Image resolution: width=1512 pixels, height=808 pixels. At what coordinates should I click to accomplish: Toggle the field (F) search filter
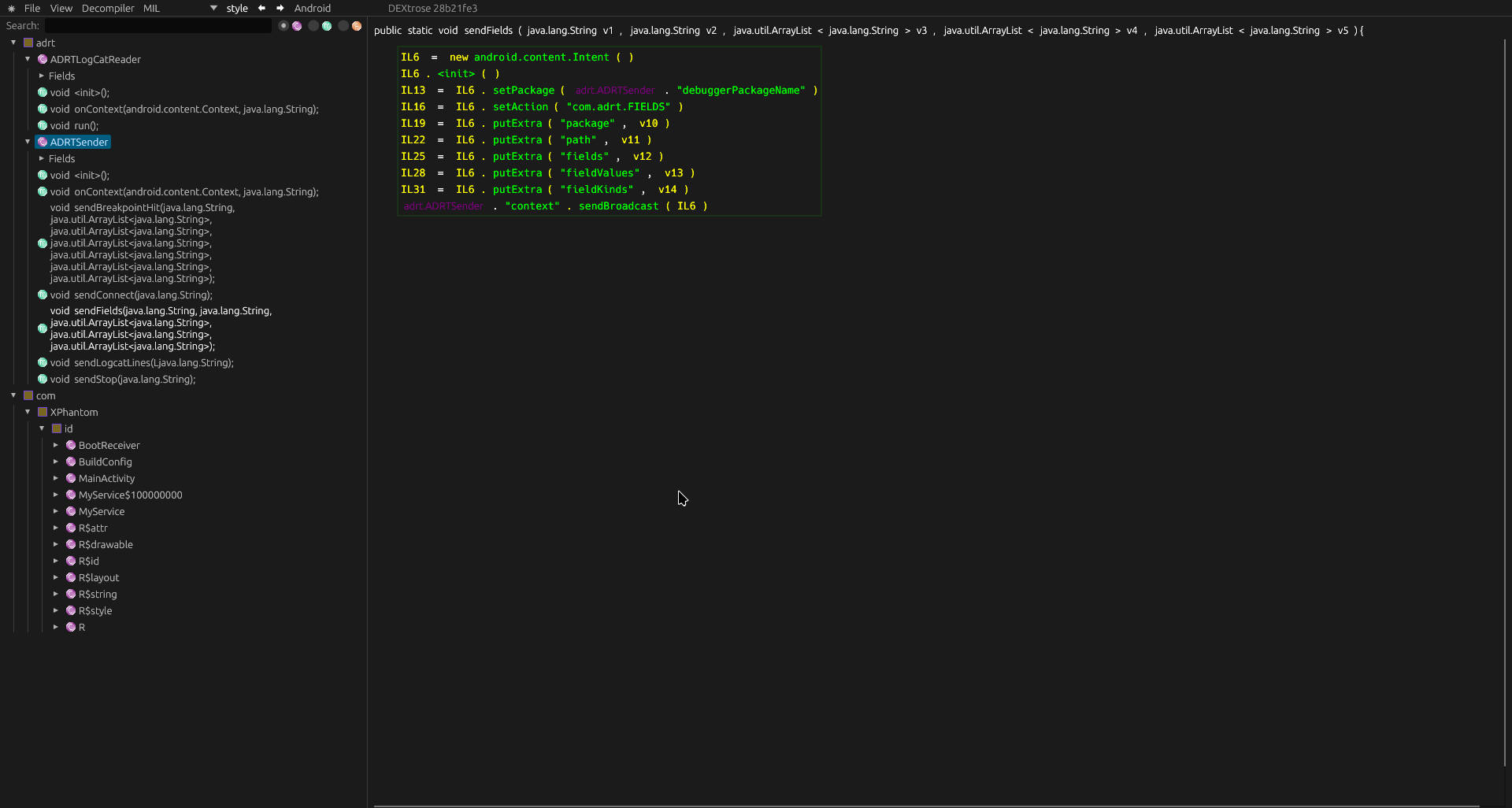coord(357,26)
